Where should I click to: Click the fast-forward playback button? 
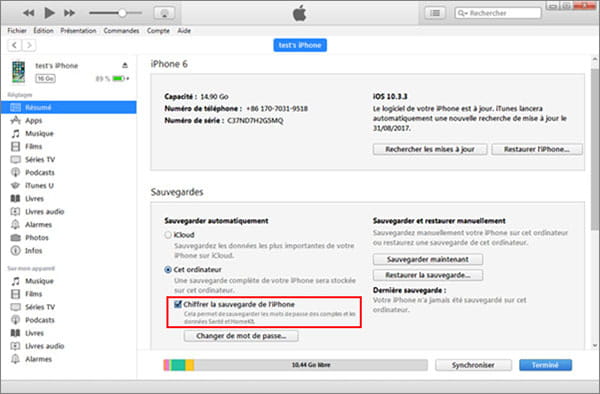(69, 13)
